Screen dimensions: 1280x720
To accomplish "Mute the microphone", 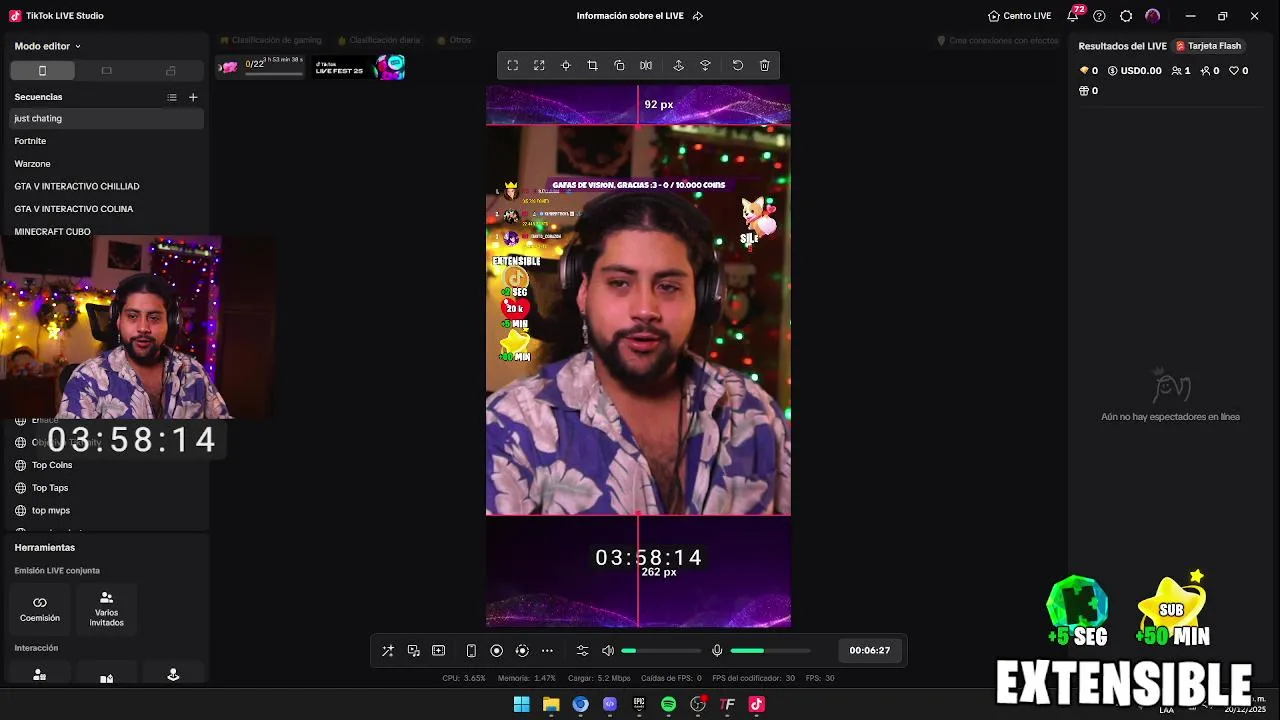I will pyautogui.click(x=717, y=651).
